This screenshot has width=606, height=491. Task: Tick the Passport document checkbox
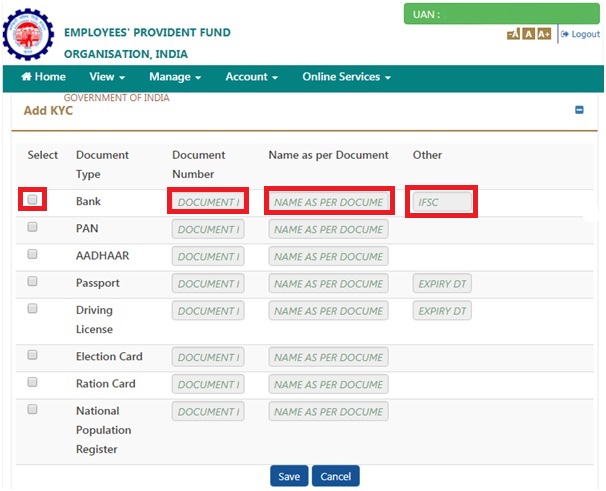[32, 281]
